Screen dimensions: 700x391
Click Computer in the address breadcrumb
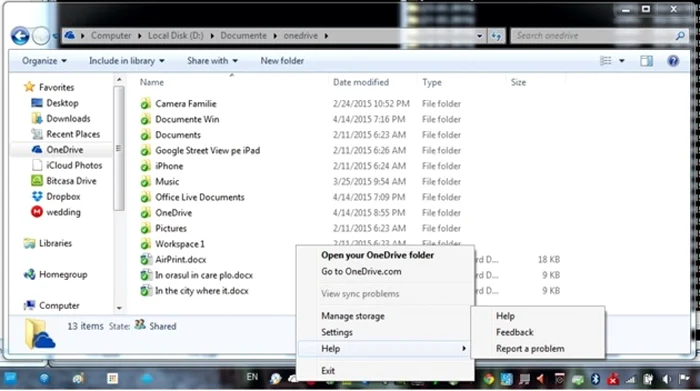[111, 36]
